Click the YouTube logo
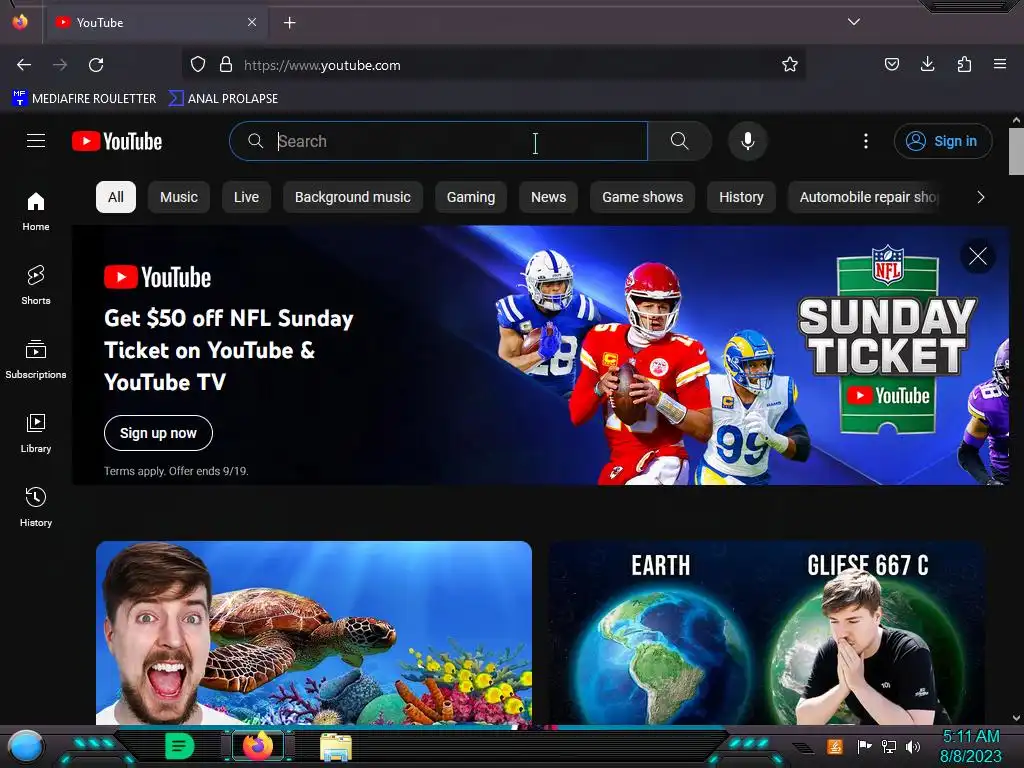 point(117,141)
